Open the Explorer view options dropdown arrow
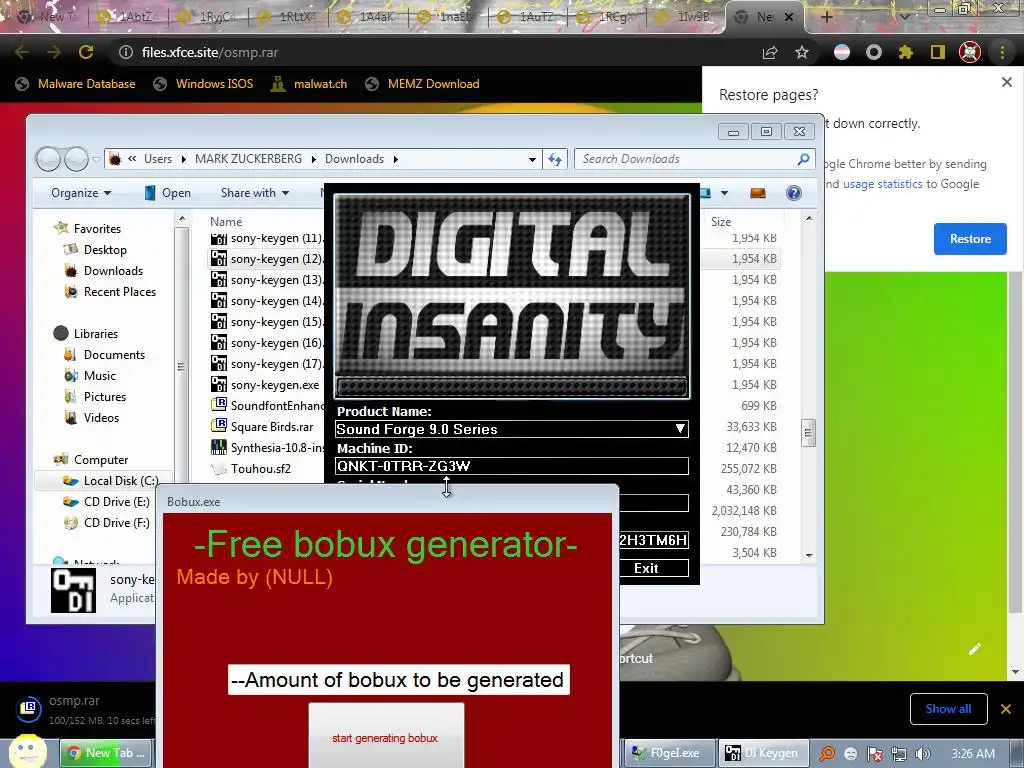The image size is (1024, 768). click(724, 193)
